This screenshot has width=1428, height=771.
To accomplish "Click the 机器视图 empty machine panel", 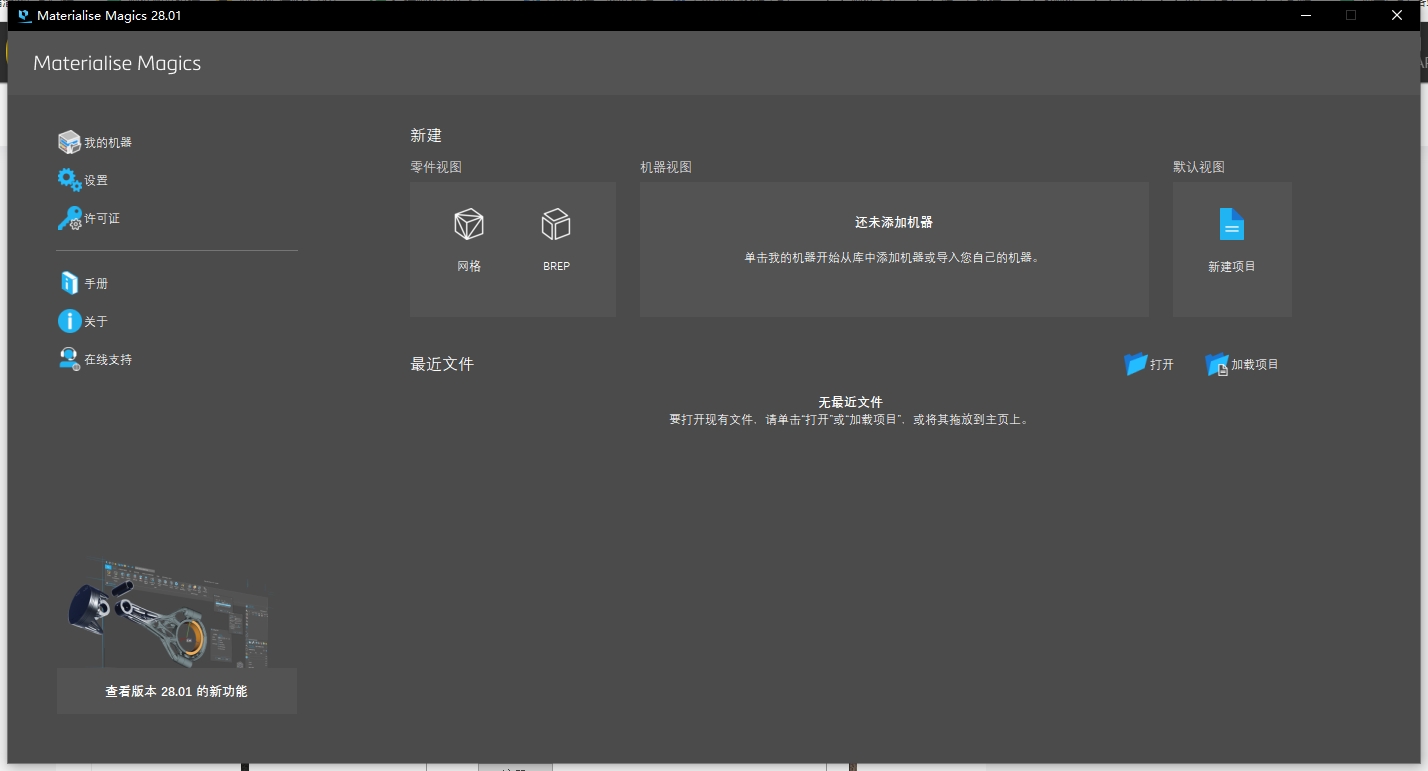I will coord(894,249).
